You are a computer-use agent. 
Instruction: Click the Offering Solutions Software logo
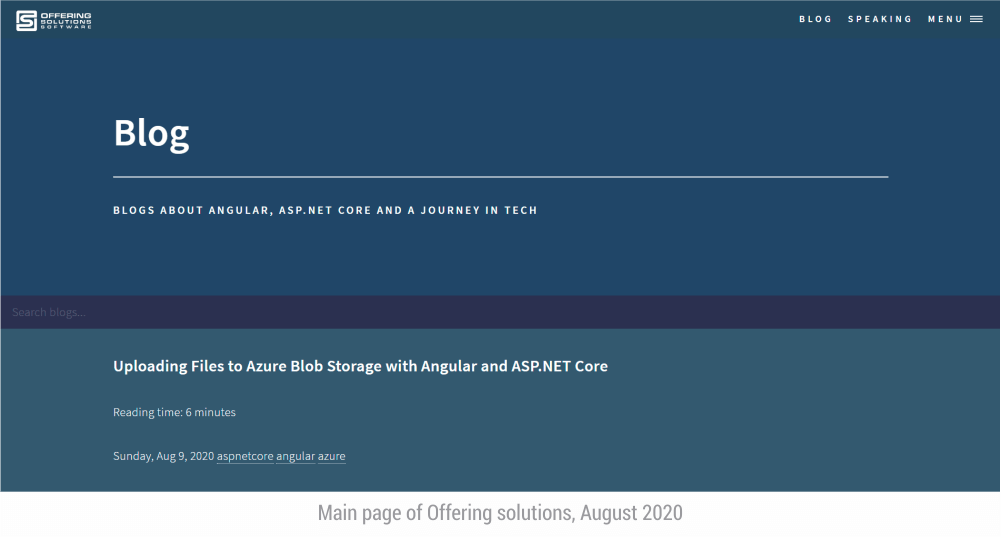[x=54, y=20]
